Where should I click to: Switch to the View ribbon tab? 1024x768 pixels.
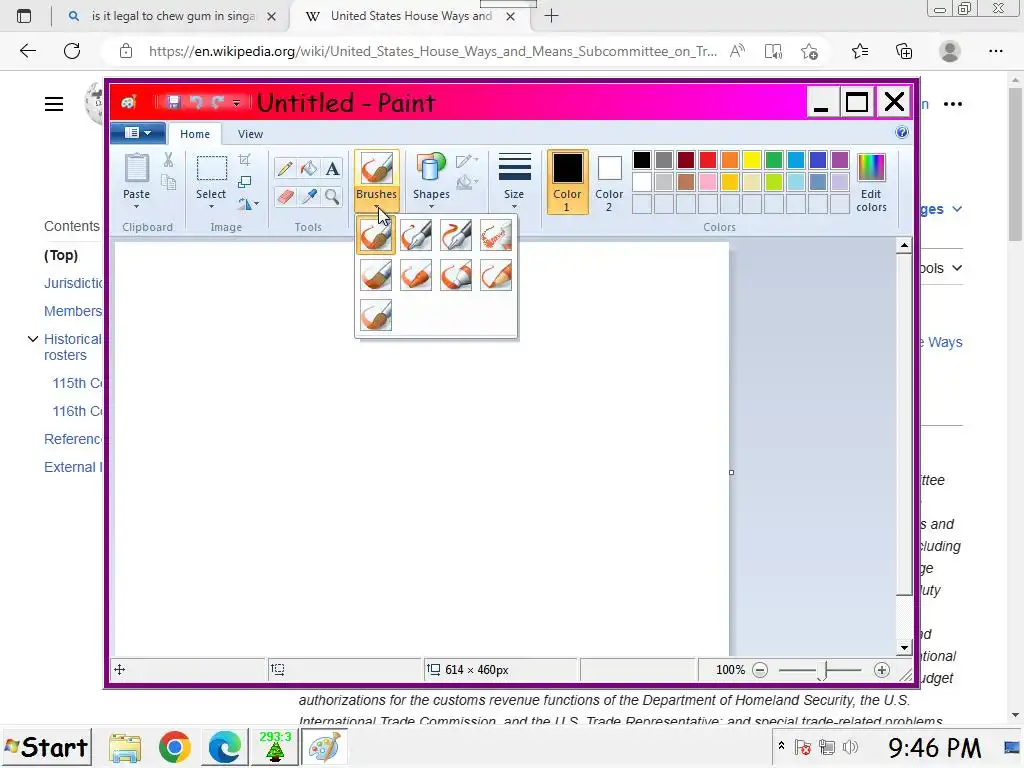click(x=250, y=134)
